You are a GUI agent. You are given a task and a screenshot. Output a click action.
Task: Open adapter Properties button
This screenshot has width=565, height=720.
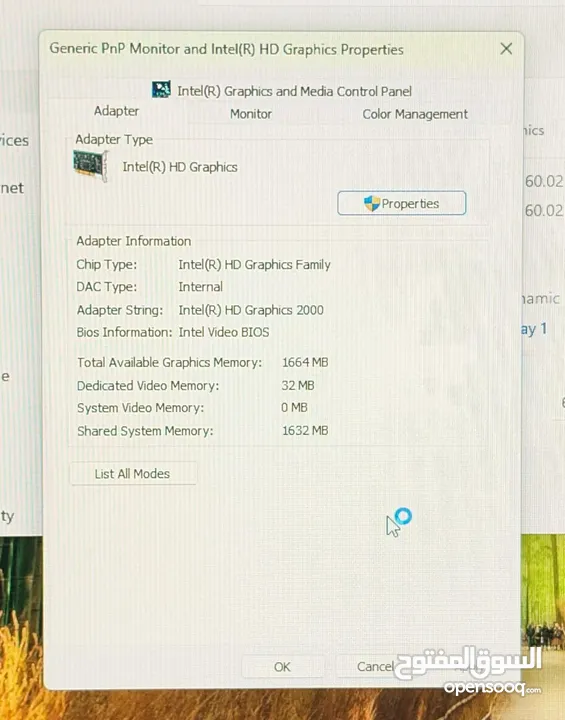coord(402,203)
